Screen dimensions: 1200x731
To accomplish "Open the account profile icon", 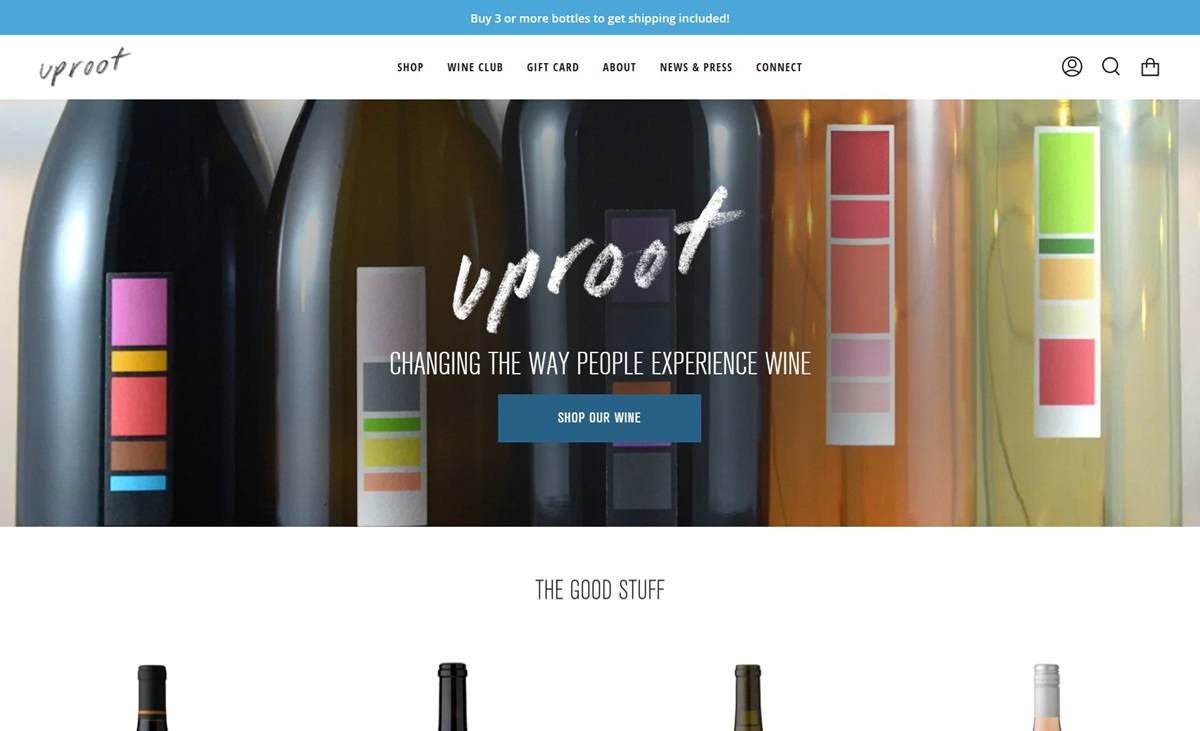I will (x=1072, y=67).
